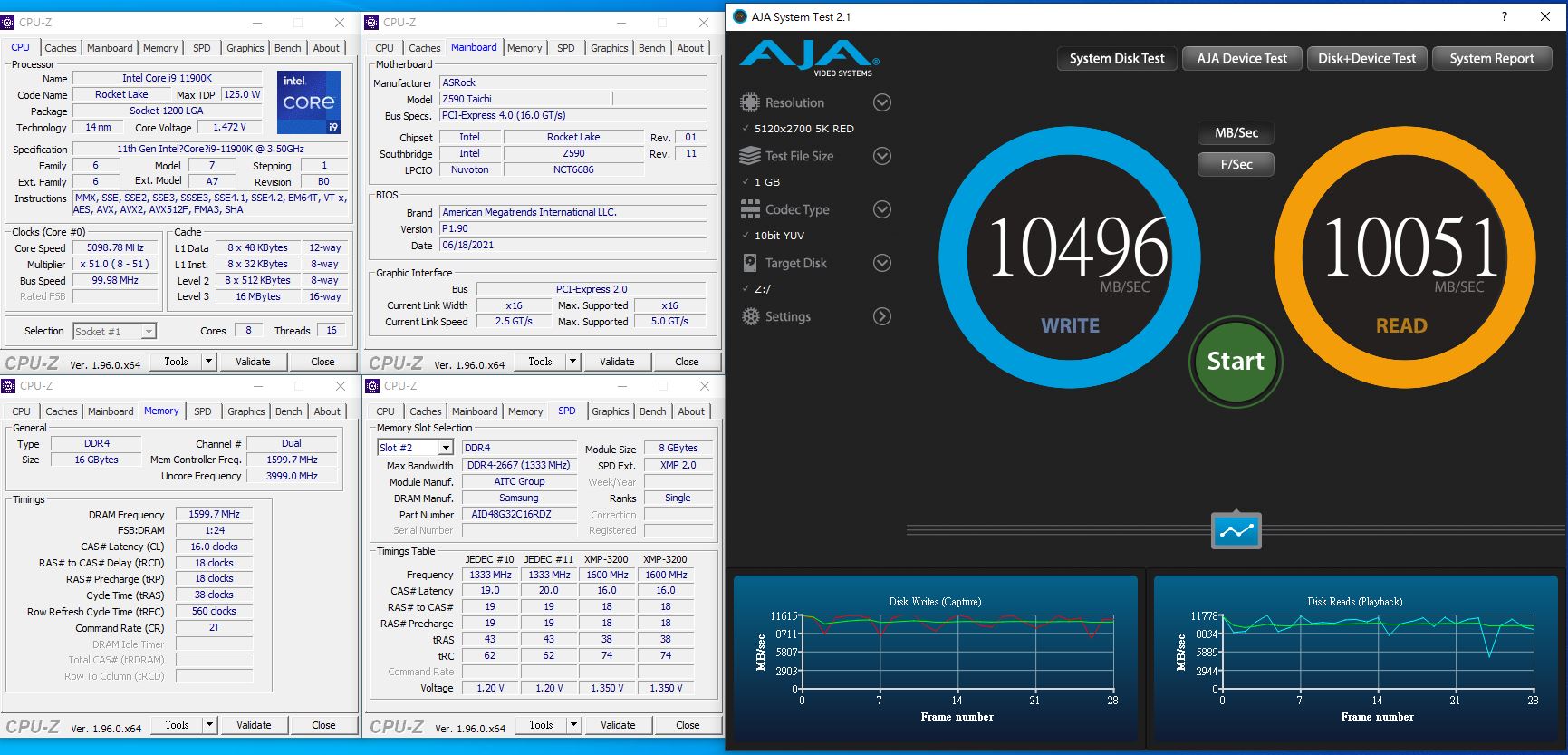Select the Disk+Device Test button
Screen dimensions: 1568x755
(x=1367, y=59)
